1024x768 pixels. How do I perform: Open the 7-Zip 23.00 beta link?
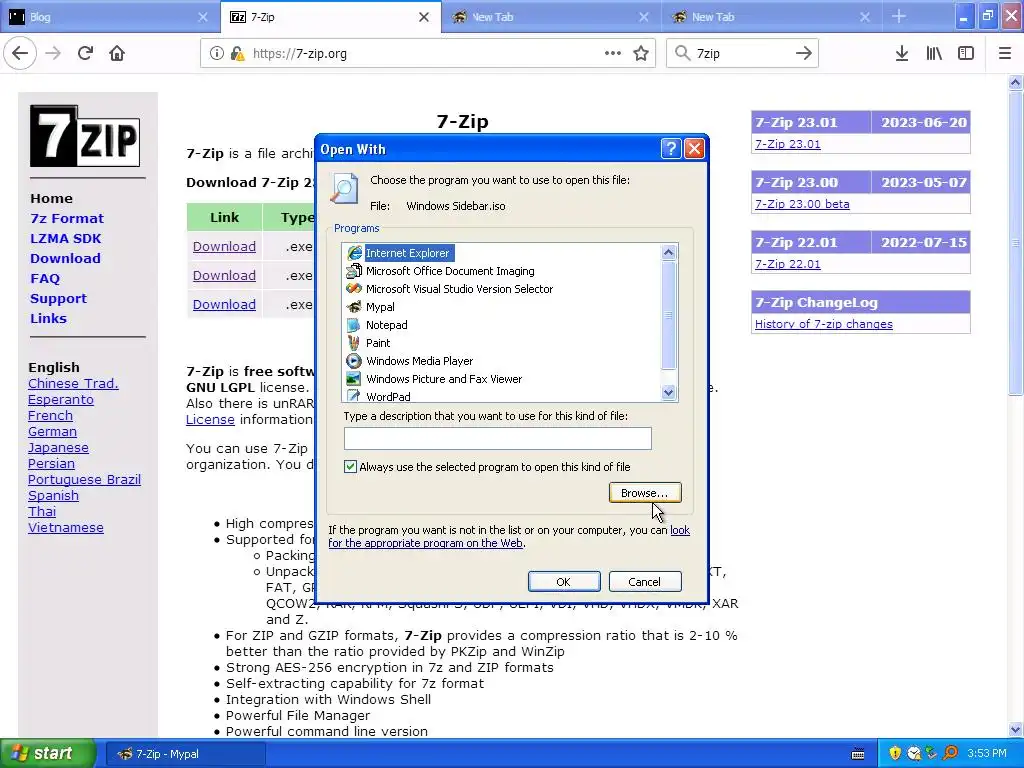pos(802,204)
